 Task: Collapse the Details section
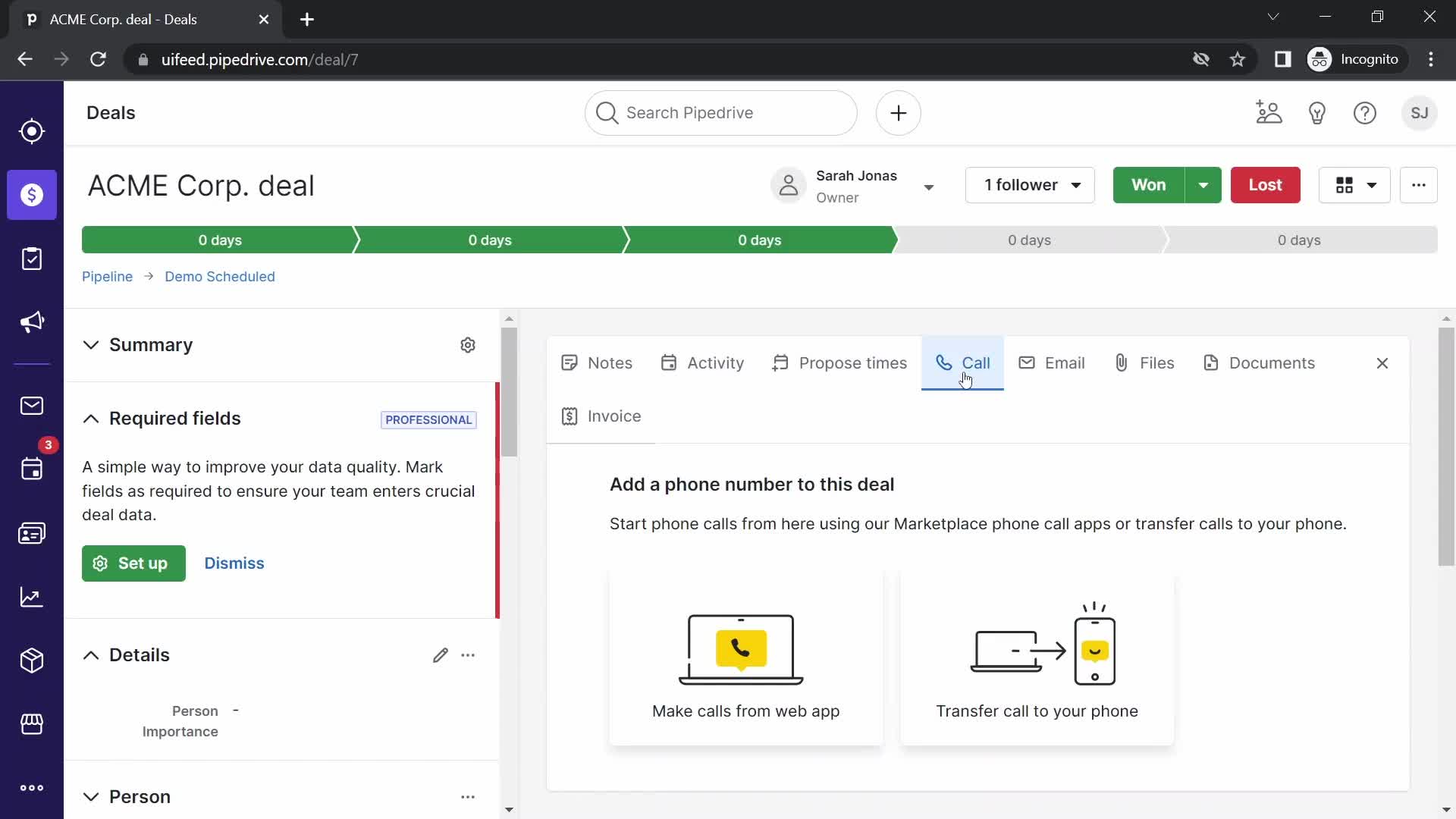pos(90,655)
